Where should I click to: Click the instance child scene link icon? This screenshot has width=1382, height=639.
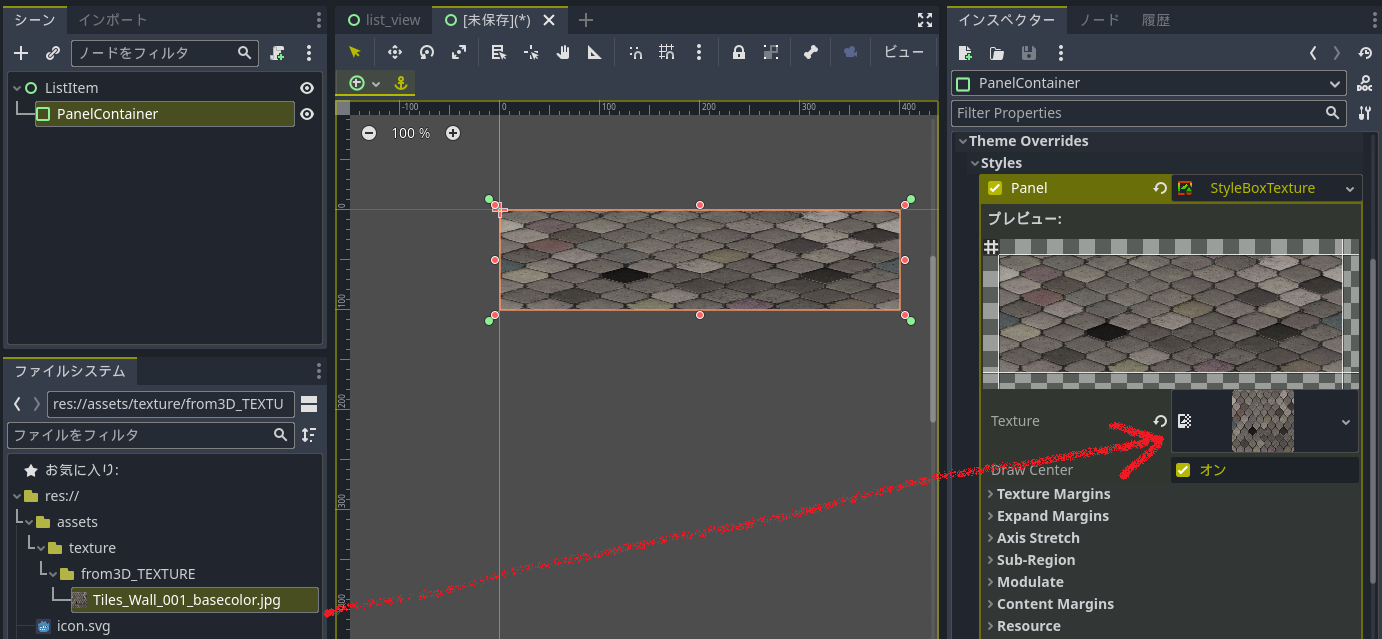(53, 53)
